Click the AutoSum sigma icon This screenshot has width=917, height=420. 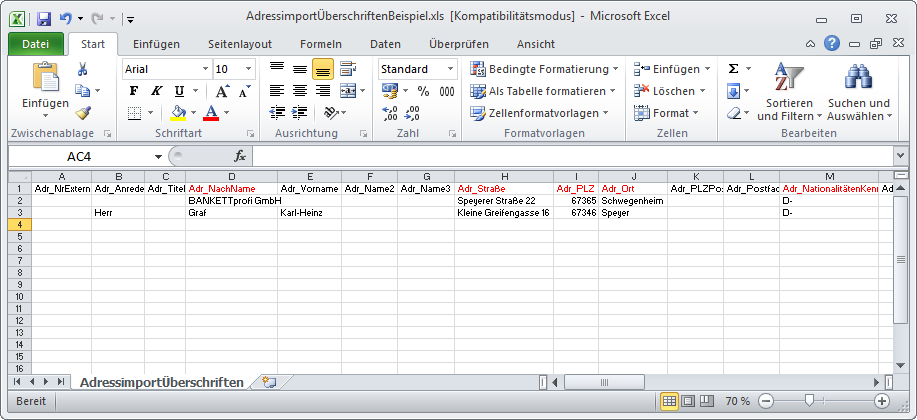733,69
